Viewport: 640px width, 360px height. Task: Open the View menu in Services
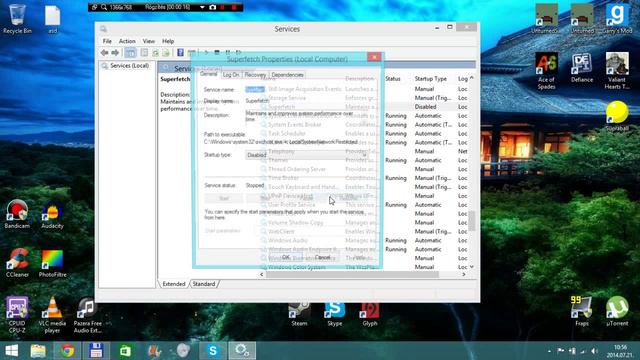pyautogui.click(x=149, y=41)
